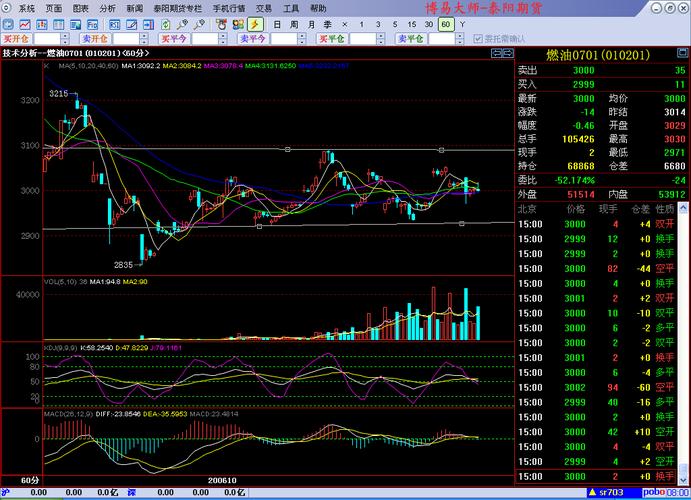The height and width of the screenshot is (500, 691).
Task: Click the 买开仓 order button
Action: pos(17,39)
